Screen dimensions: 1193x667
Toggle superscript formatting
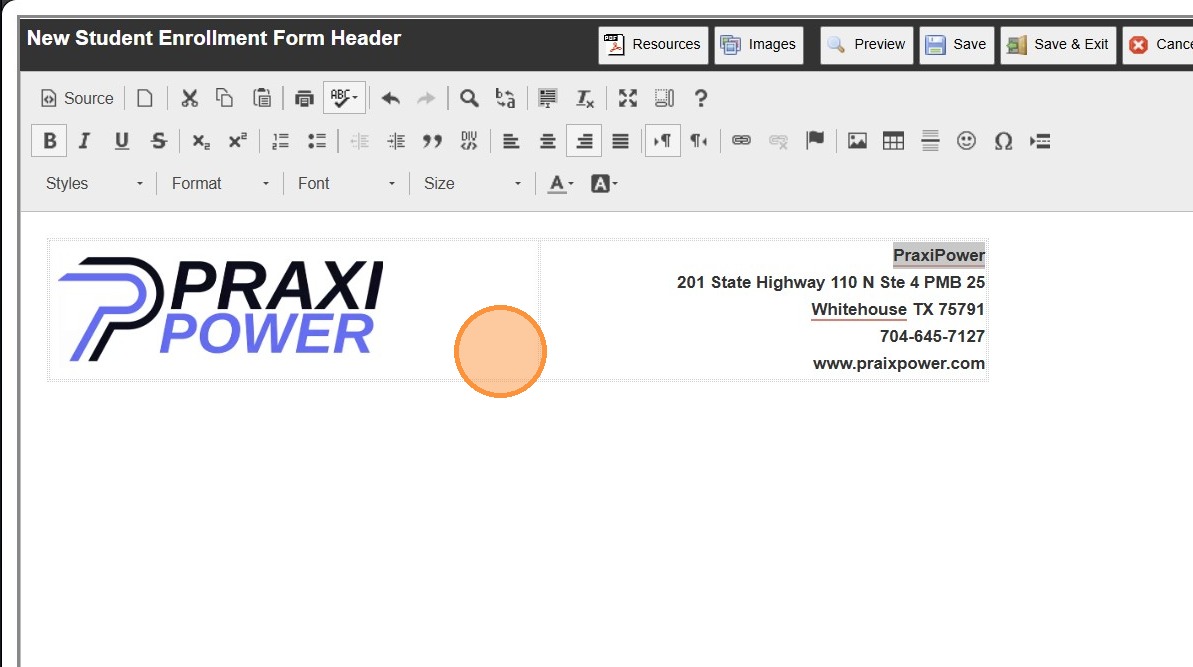click(237, 141)
